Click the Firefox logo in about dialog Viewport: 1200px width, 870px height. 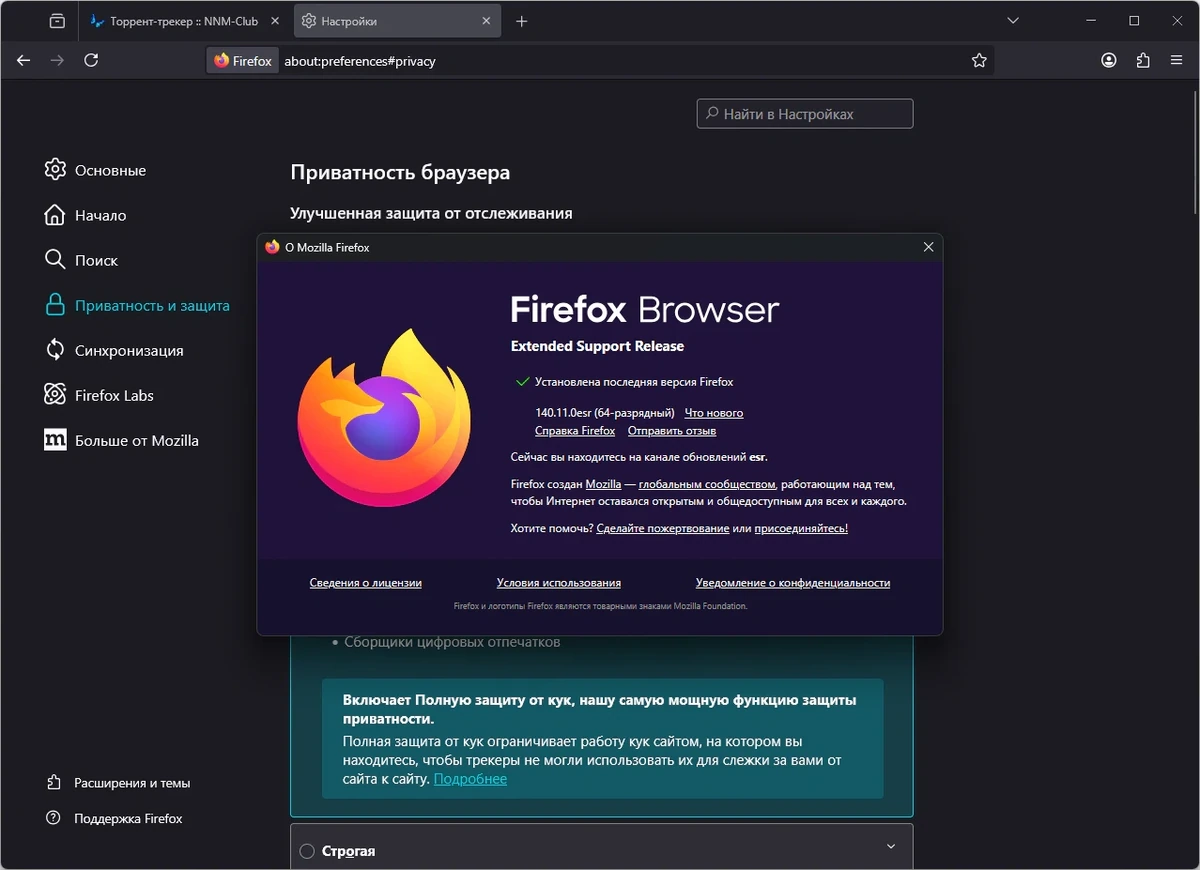pos(384,418)
